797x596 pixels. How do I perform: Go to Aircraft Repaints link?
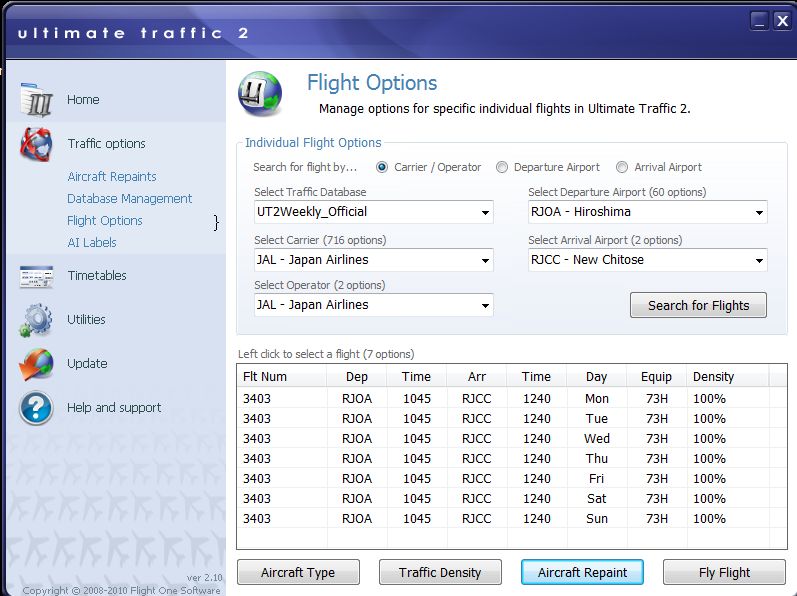112,177
